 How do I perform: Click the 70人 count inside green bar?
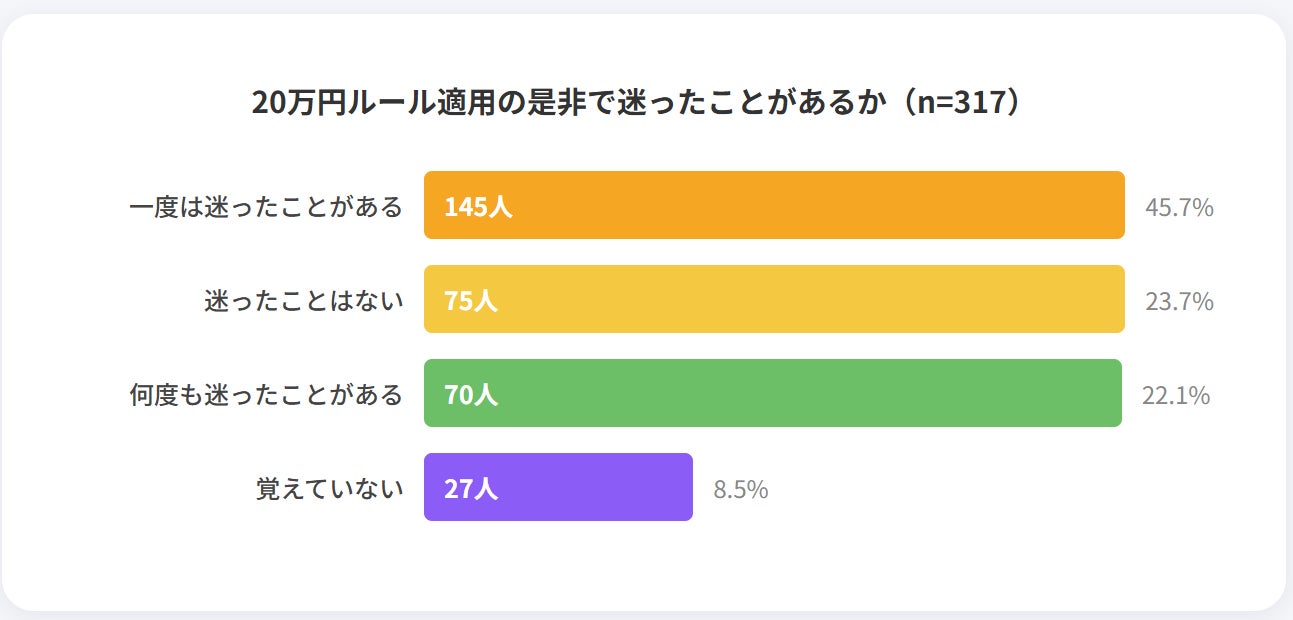(470, 395)
